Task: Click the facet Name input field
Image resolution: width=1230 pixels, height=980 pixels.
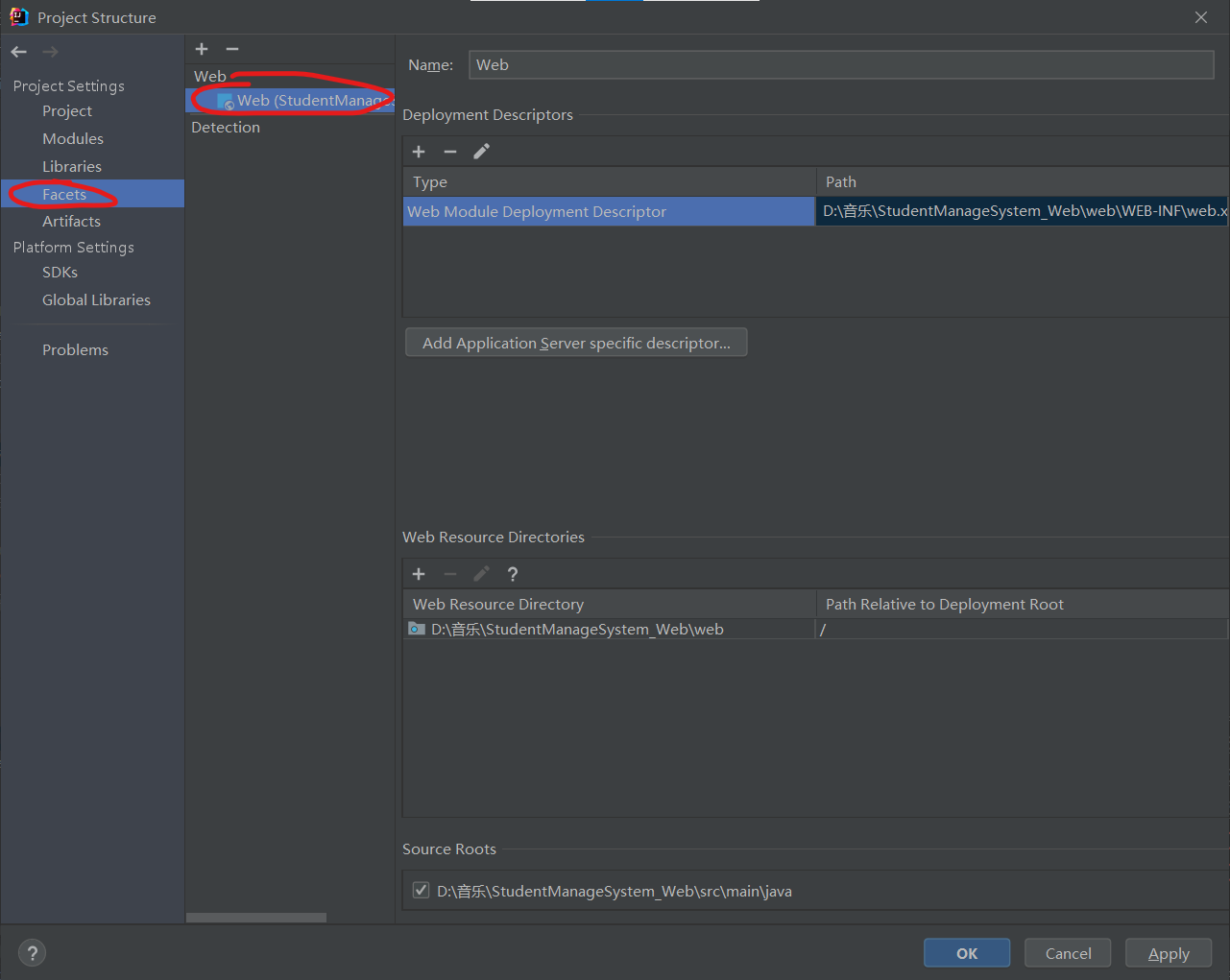Action: (x=841, y=64)
